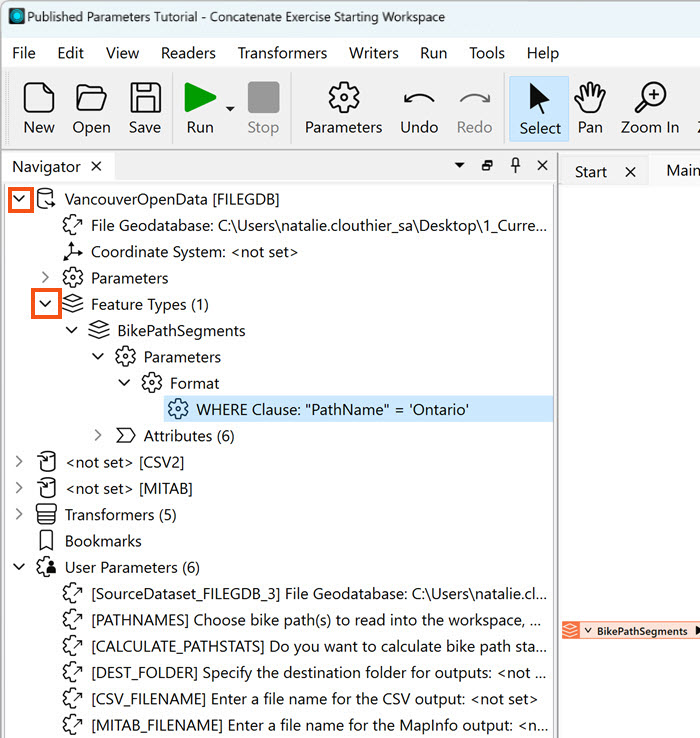
Task: Expand the not set MITAB writer
Action: [x=19, y=488]
